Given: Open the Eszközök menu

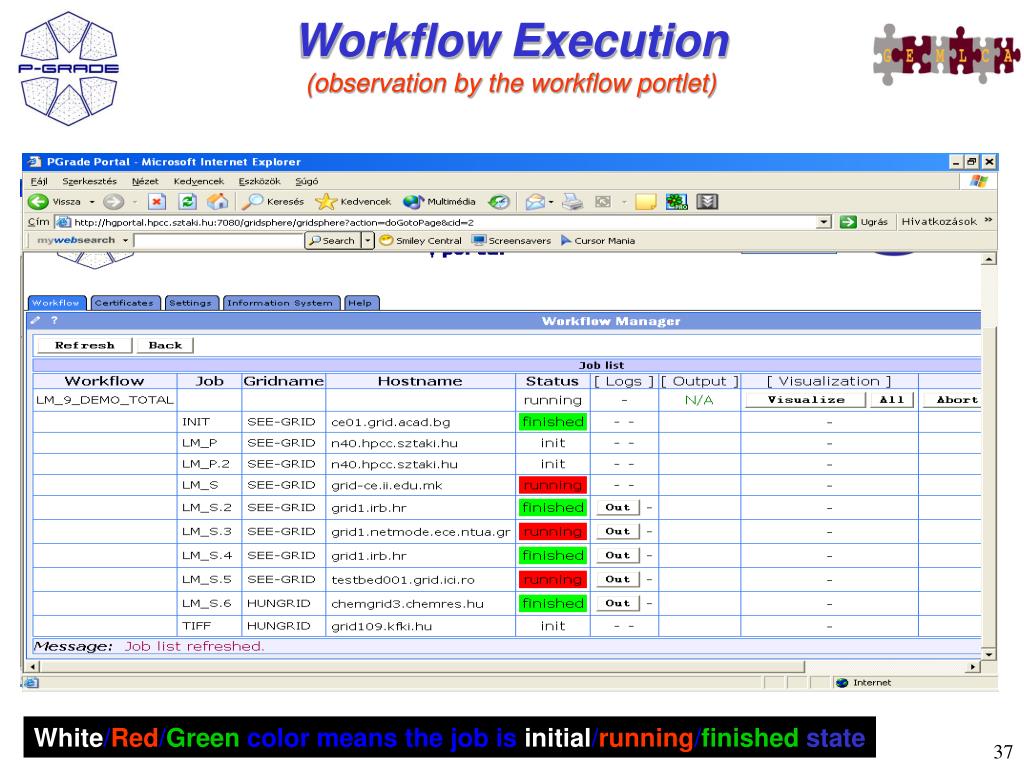Looking at the screenshot, I should pyautogui.click(x=259, y=182).
